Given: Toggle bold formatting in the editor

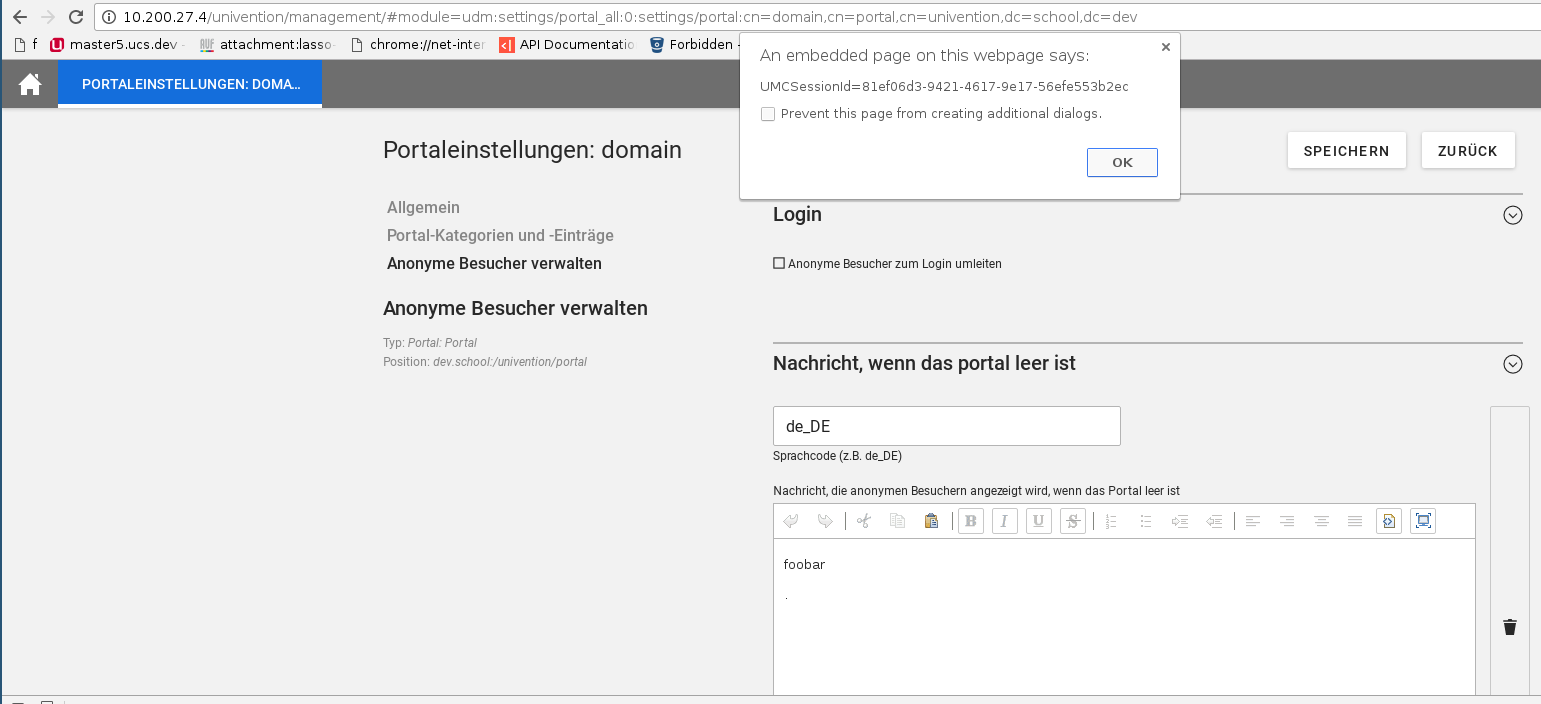Looking at the screenshot, I should coord(970,521).
